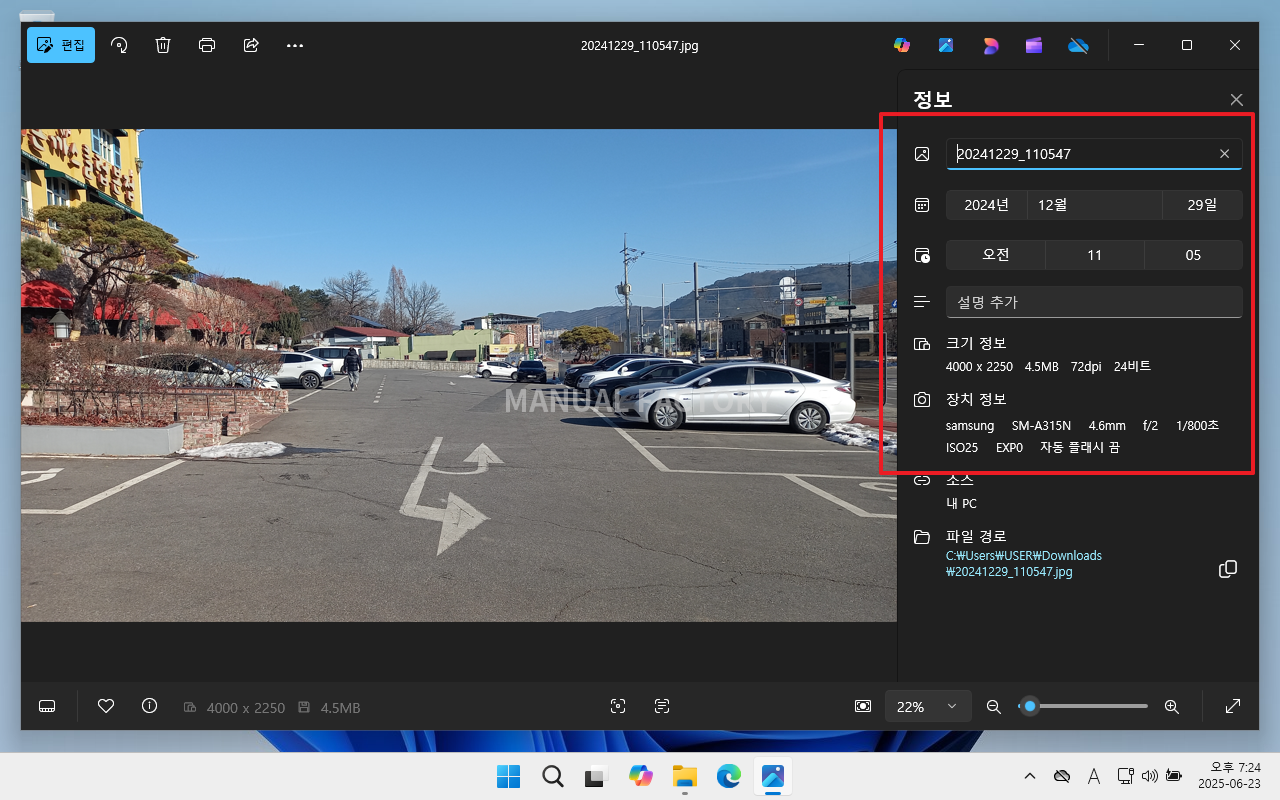Enter full screen with the expand arrows icon
This screenshot has width=1280, height=800.
pos(1233,706)
